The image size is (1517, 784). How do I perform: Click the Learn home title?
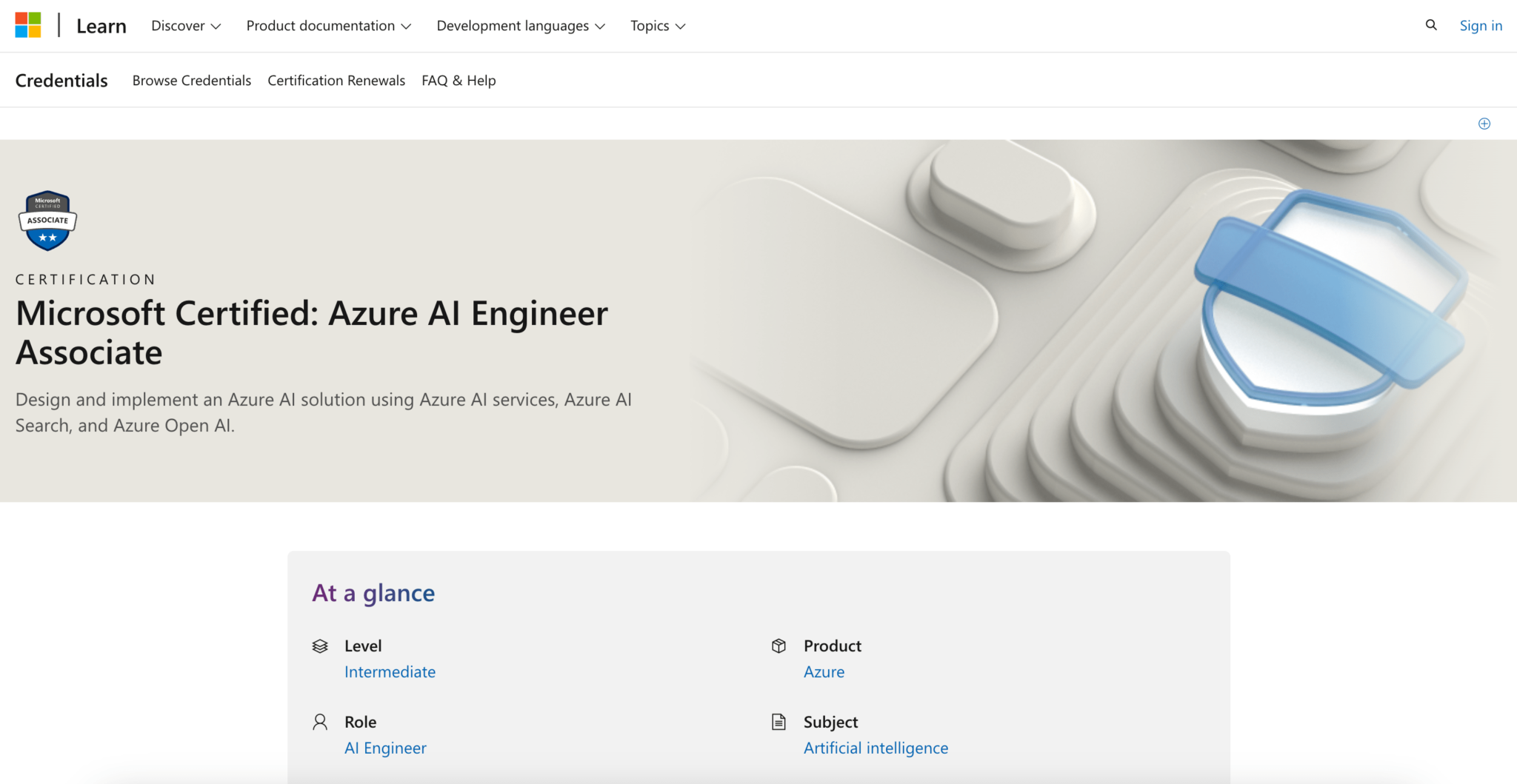101,26
